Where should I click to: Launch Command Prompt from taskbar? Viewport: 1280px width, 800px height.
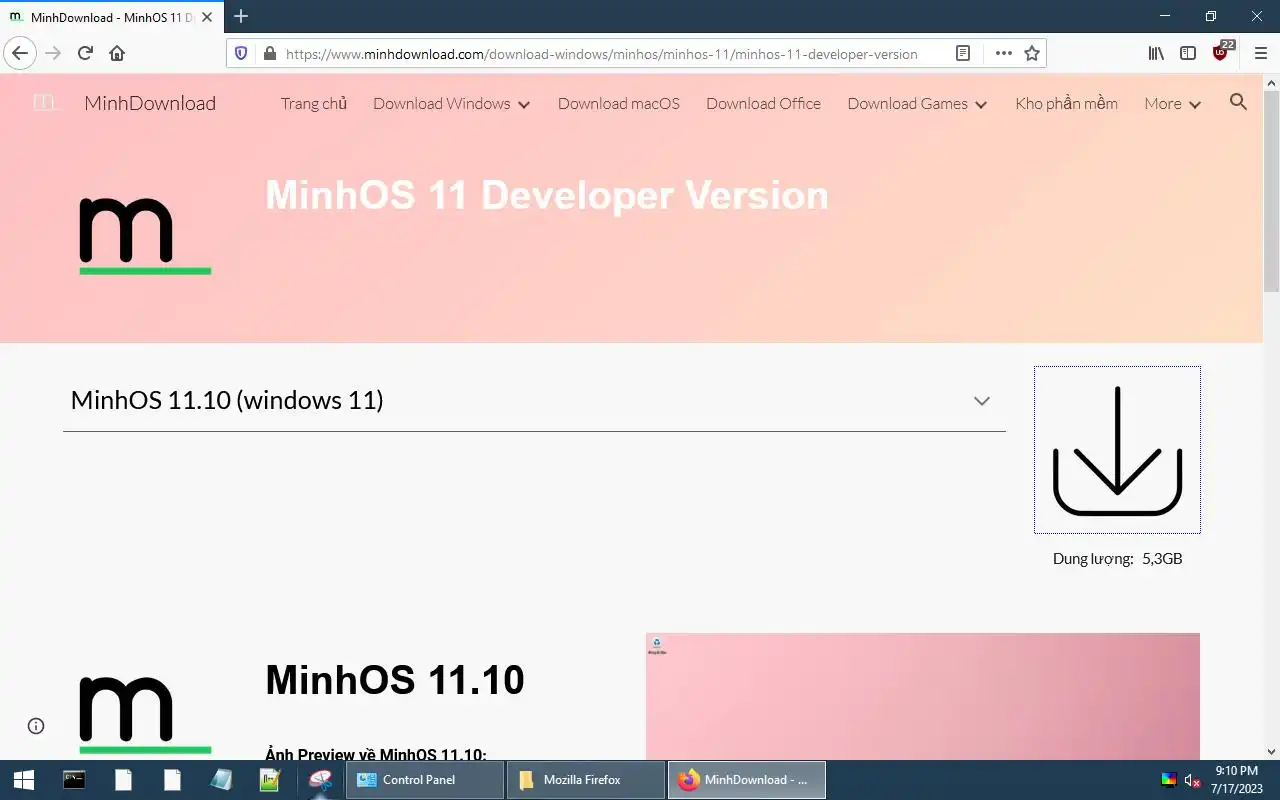click(x=74, y=780)
